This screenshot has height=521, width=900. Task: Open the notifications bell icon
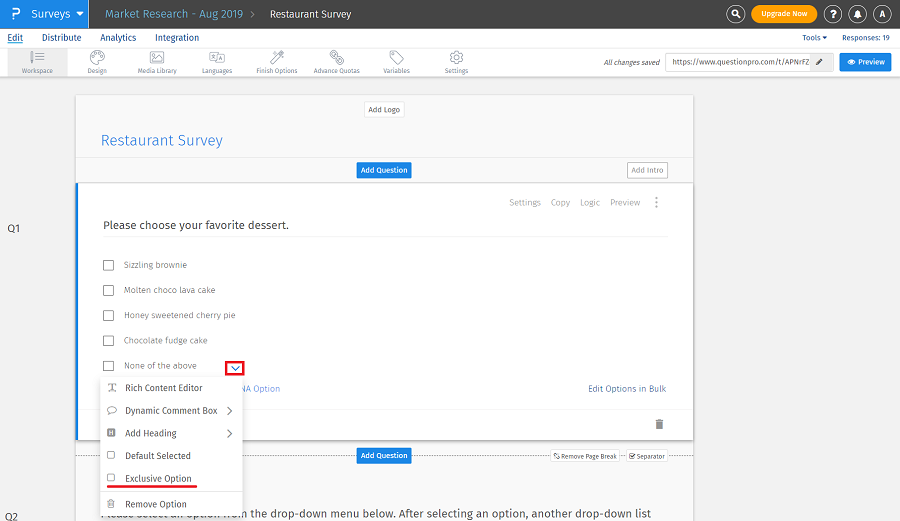(x=857, y=14)
